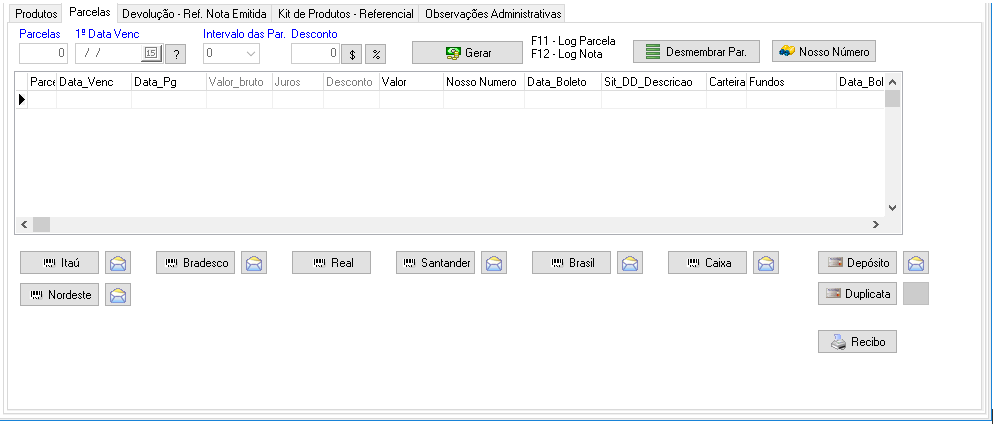The width and height of the screenshot is (998, 429).
Task: Click the Desmembrar Par. button
Action: (x=697, y=51)
